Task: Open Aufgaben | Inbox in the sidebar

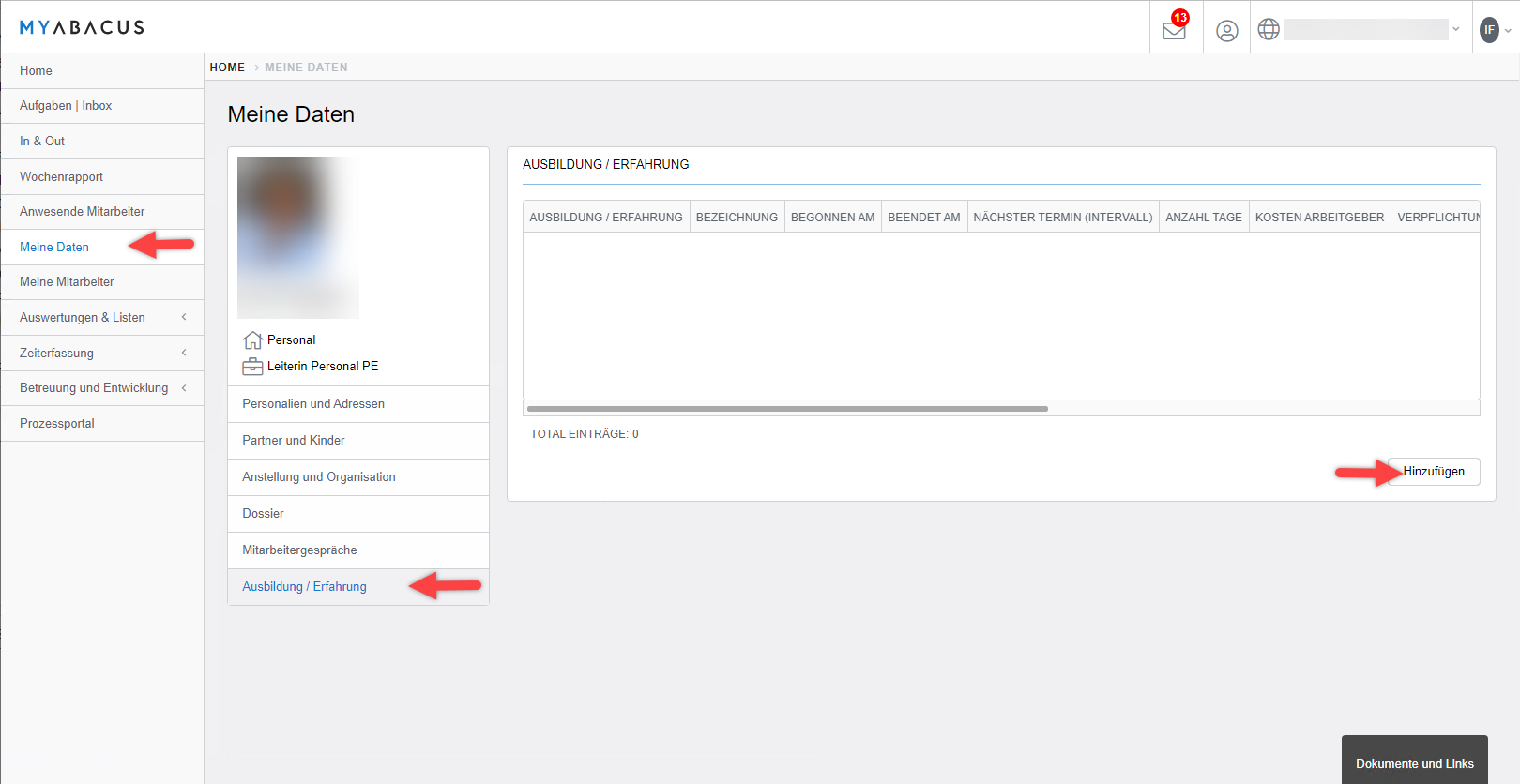Action: [102, 106]
